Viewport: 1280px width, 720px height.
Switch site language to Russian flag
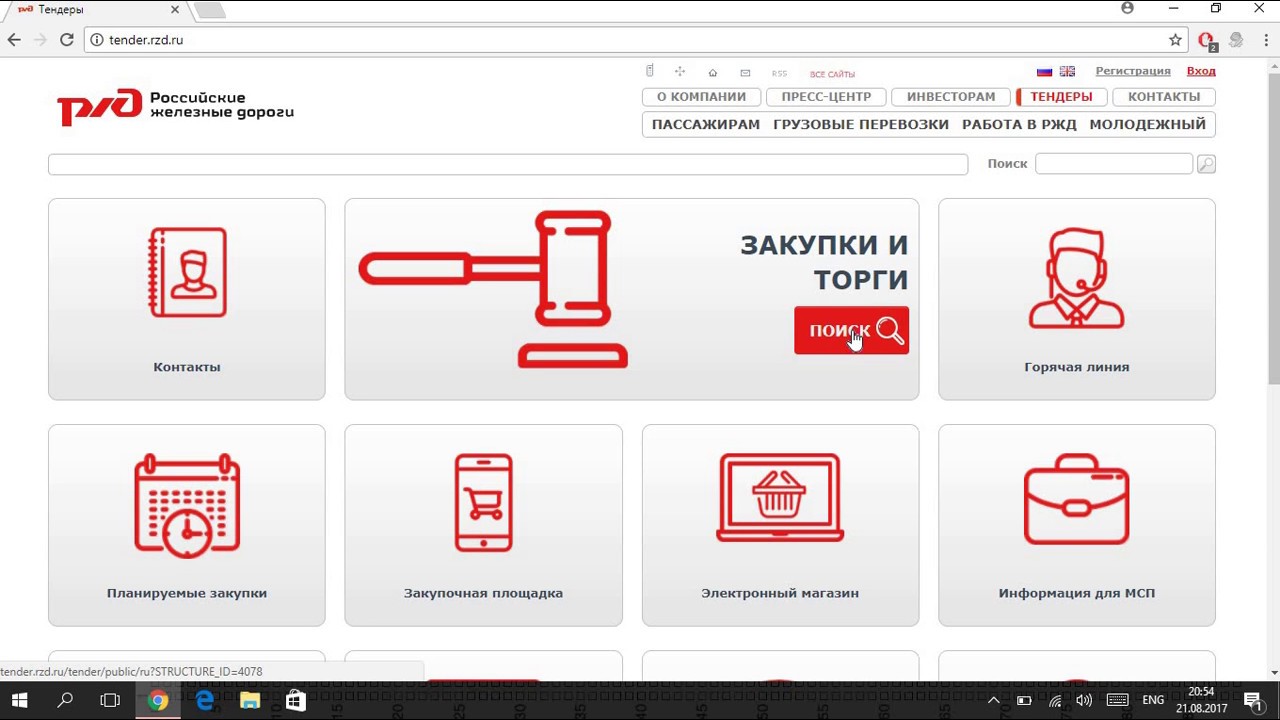pyautogui.click(x=1044, y=72)
